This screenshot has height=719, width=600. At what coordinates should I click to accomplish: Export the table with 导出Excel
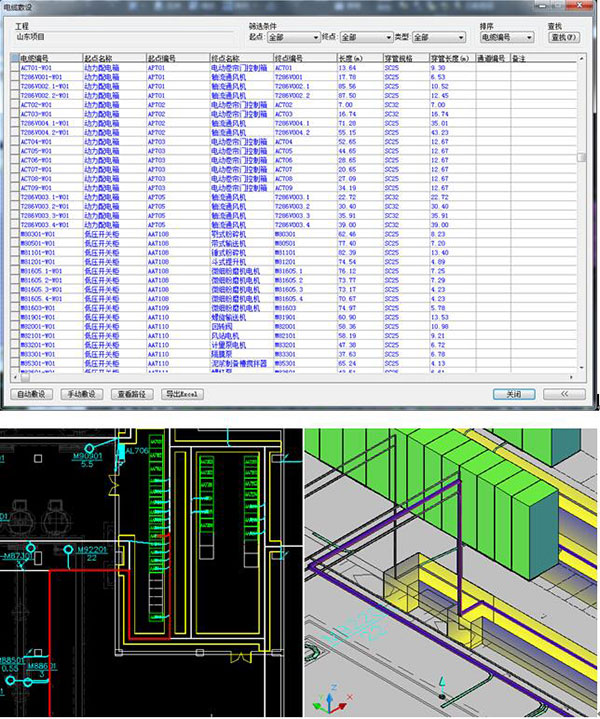point(182,394)
